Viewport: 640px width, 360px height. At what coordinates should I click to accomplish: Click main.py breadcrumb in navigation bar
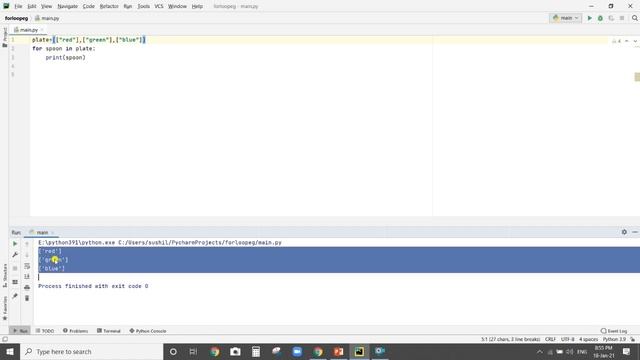tap(47, 18)
